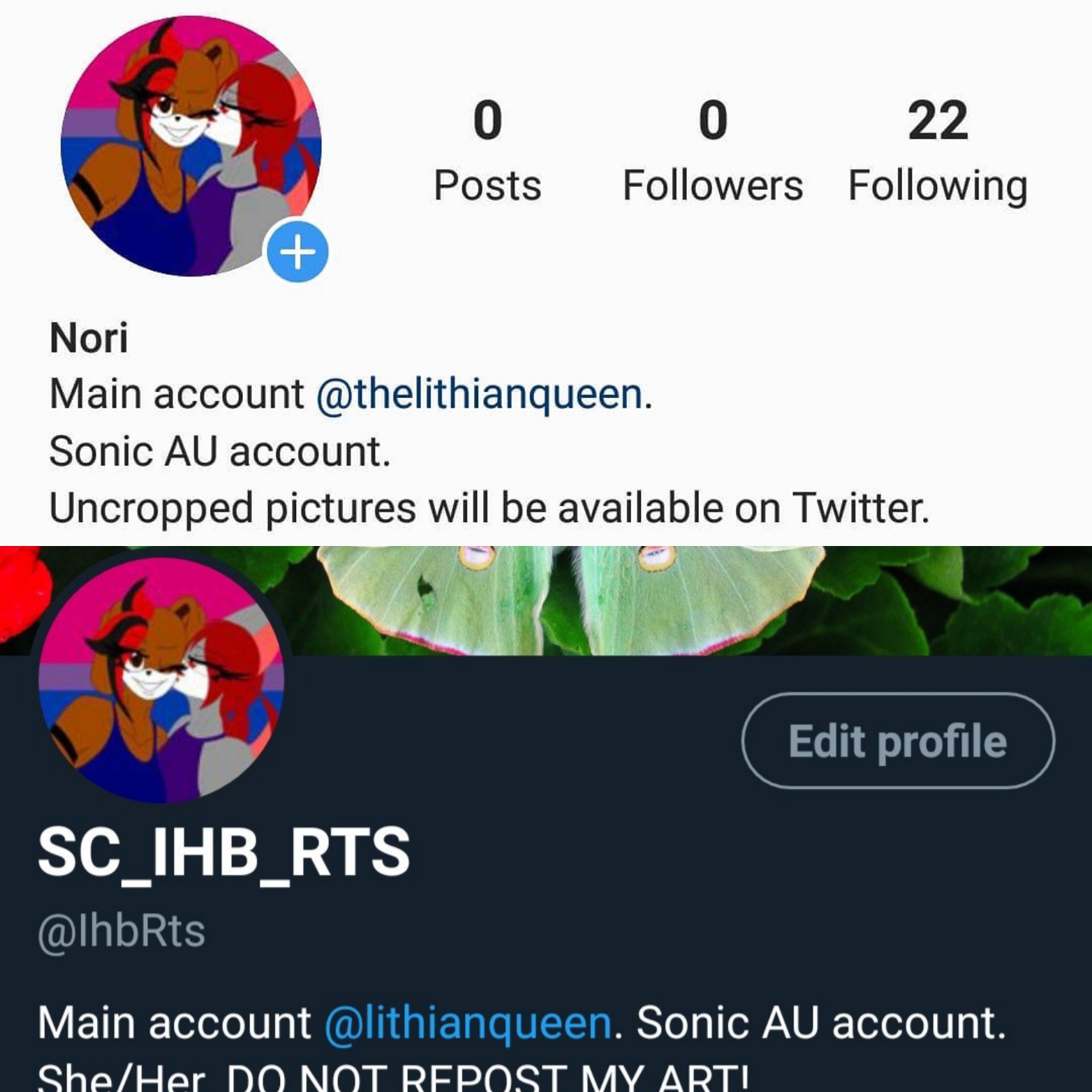This screenshot has height=1092, width=1092.
Task: Click the @IhbRts handle text
Action: [121, 931]
